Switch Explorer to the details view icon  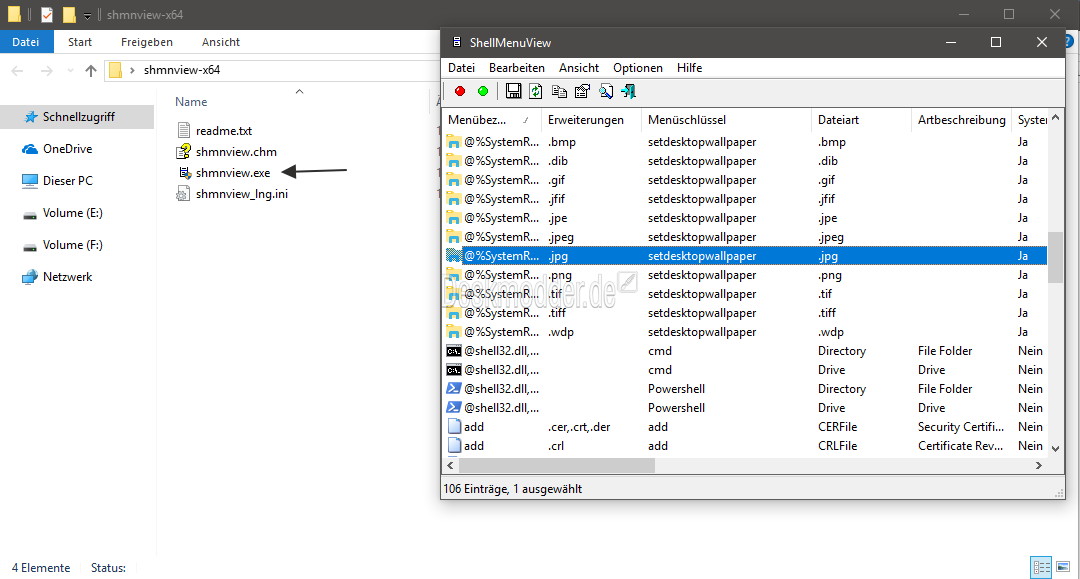tap(1041, 567)
